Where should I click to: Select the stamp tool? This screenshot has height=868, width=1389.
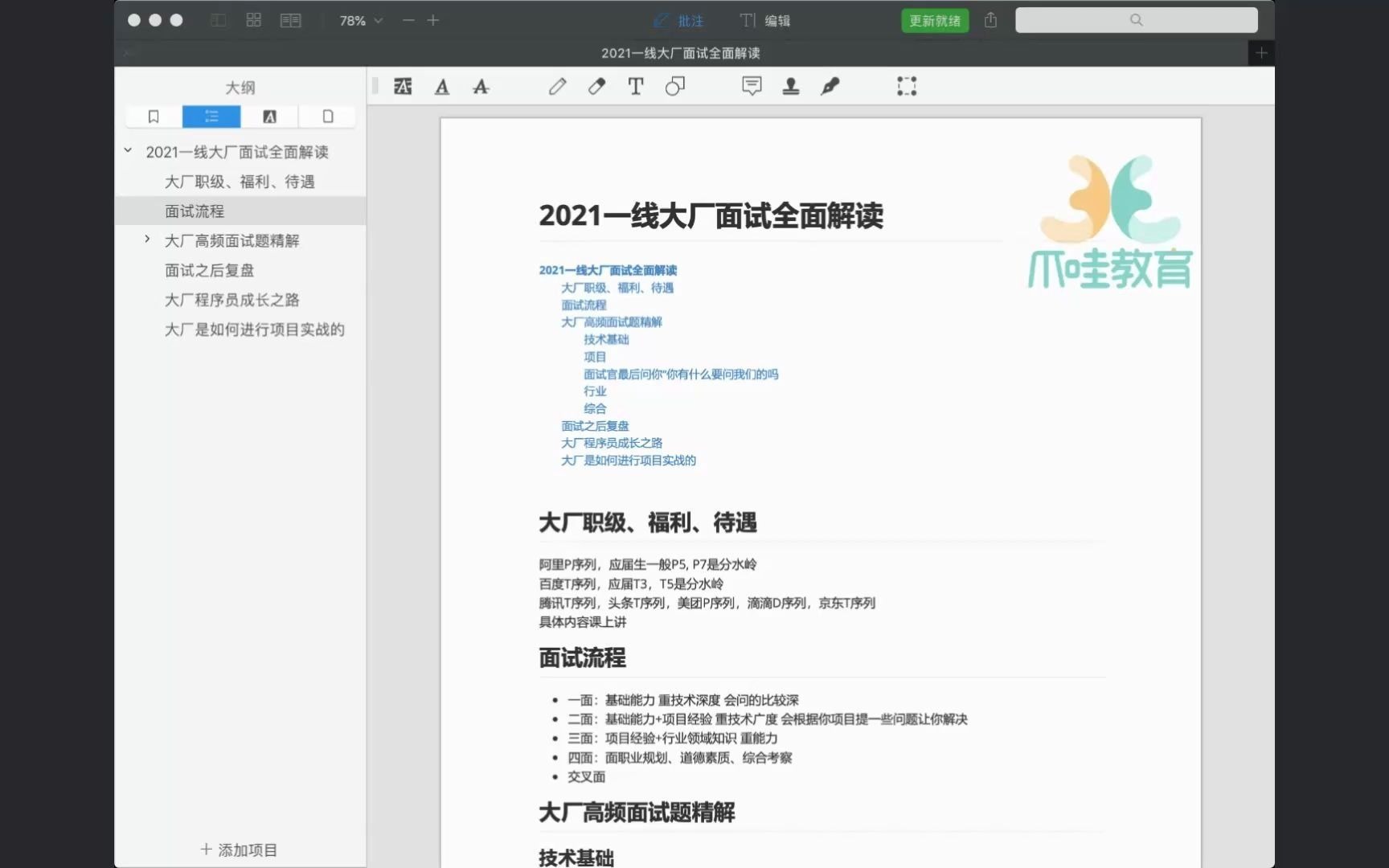pos(791,86)
